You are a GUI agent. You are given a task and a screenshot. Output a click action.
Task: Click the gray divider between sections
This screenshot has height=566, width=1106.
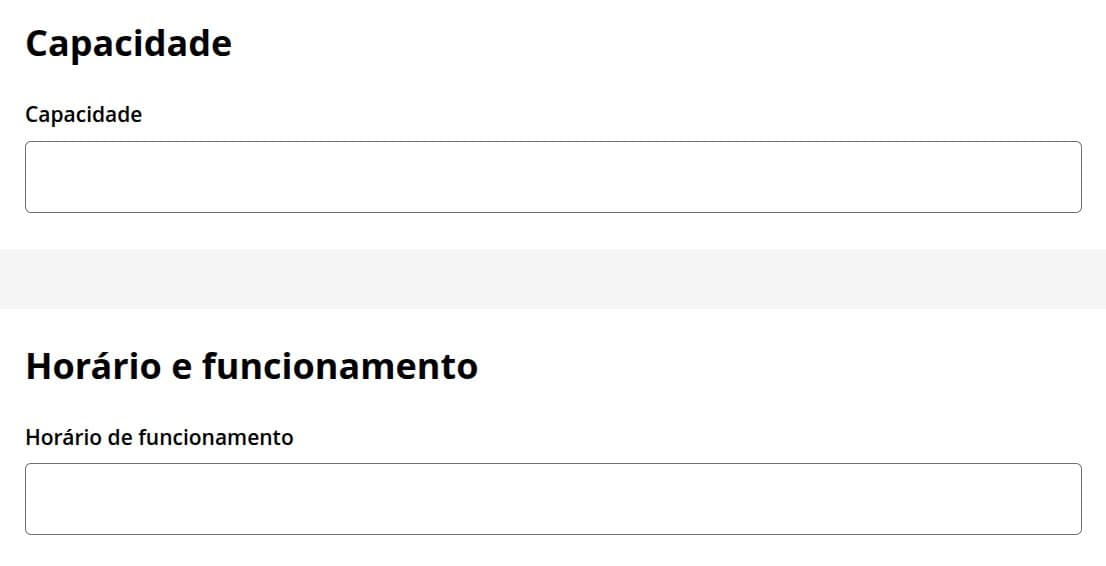click(x=553, y=279)
